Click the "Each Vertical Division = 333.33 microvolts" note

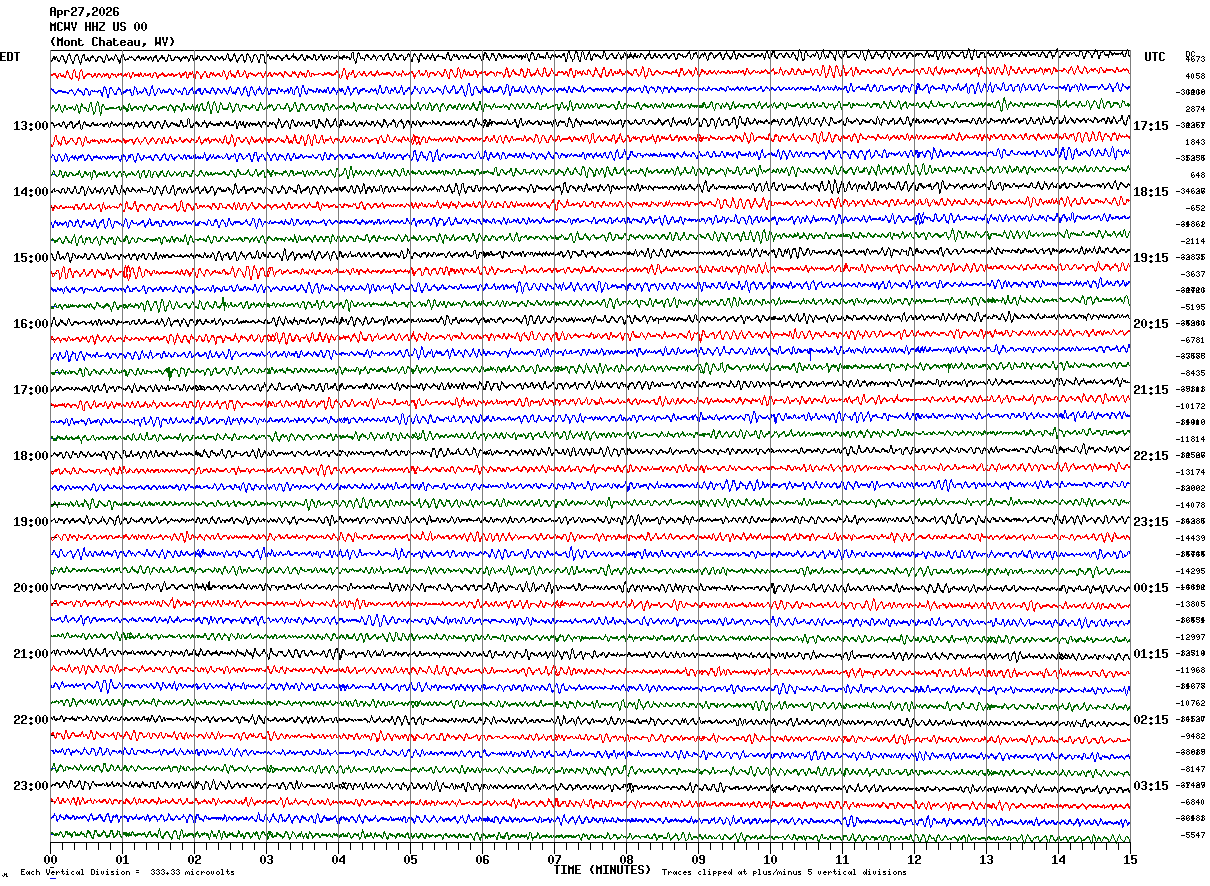[x=127, y=873]
